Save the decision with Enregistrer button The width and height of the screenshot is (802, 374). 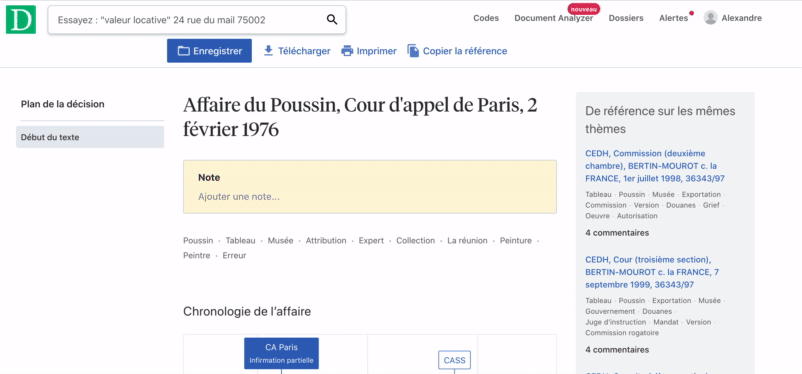209,51
